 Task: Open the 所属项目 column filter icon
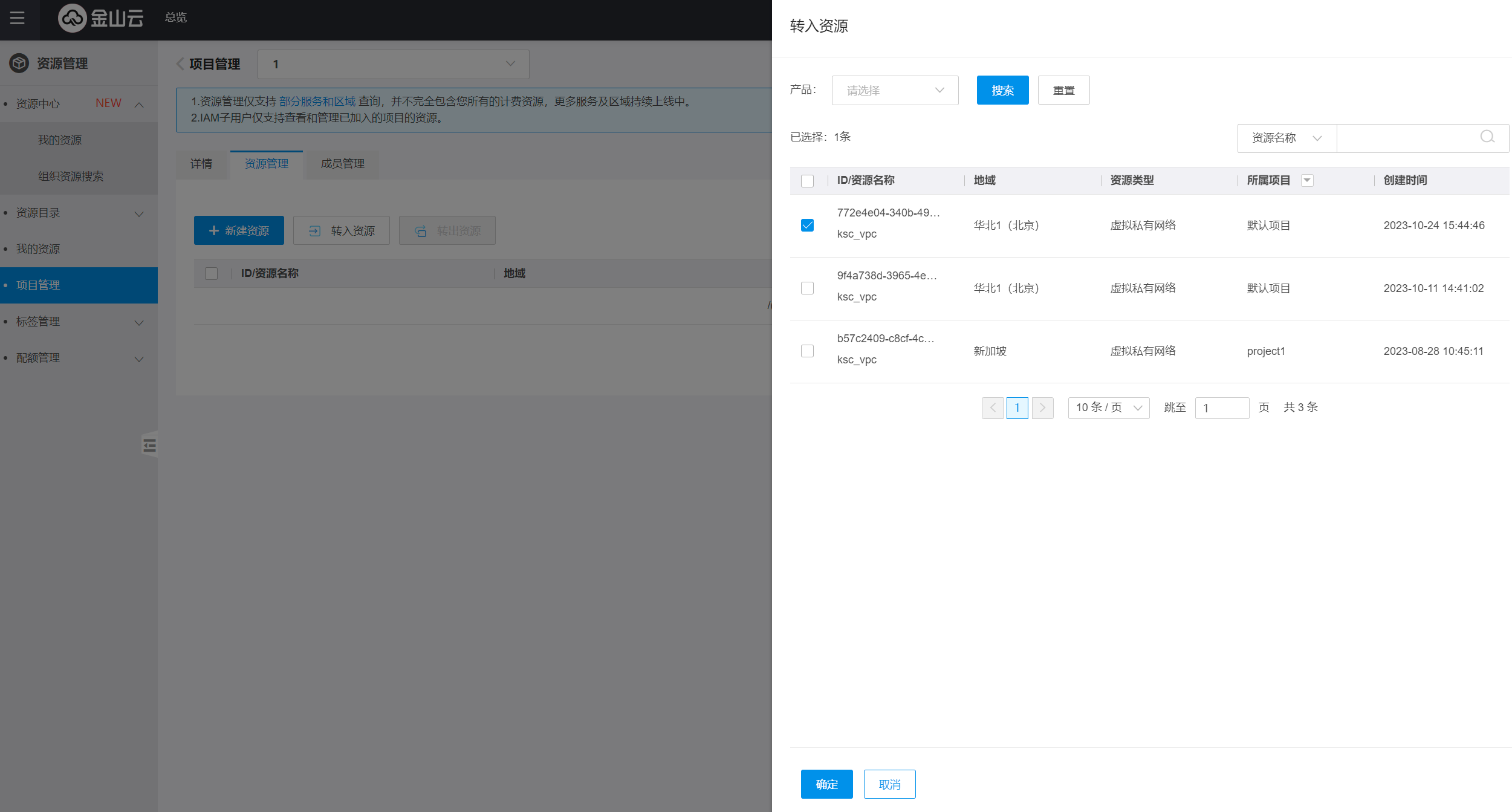[1307, 180]
